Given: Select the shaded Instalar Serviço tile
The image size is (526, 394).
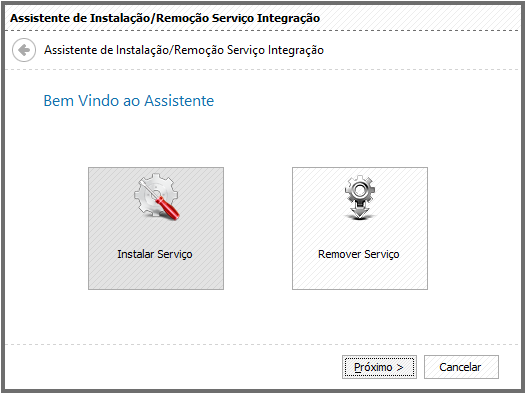Looking at the screenshot, I should (x=156, y=228).
